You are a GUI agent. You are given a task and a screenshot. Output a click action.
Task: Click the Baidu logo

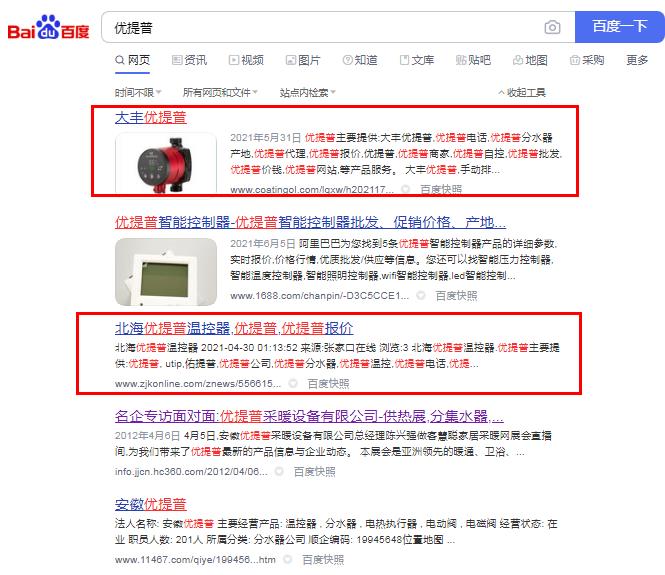48,28
